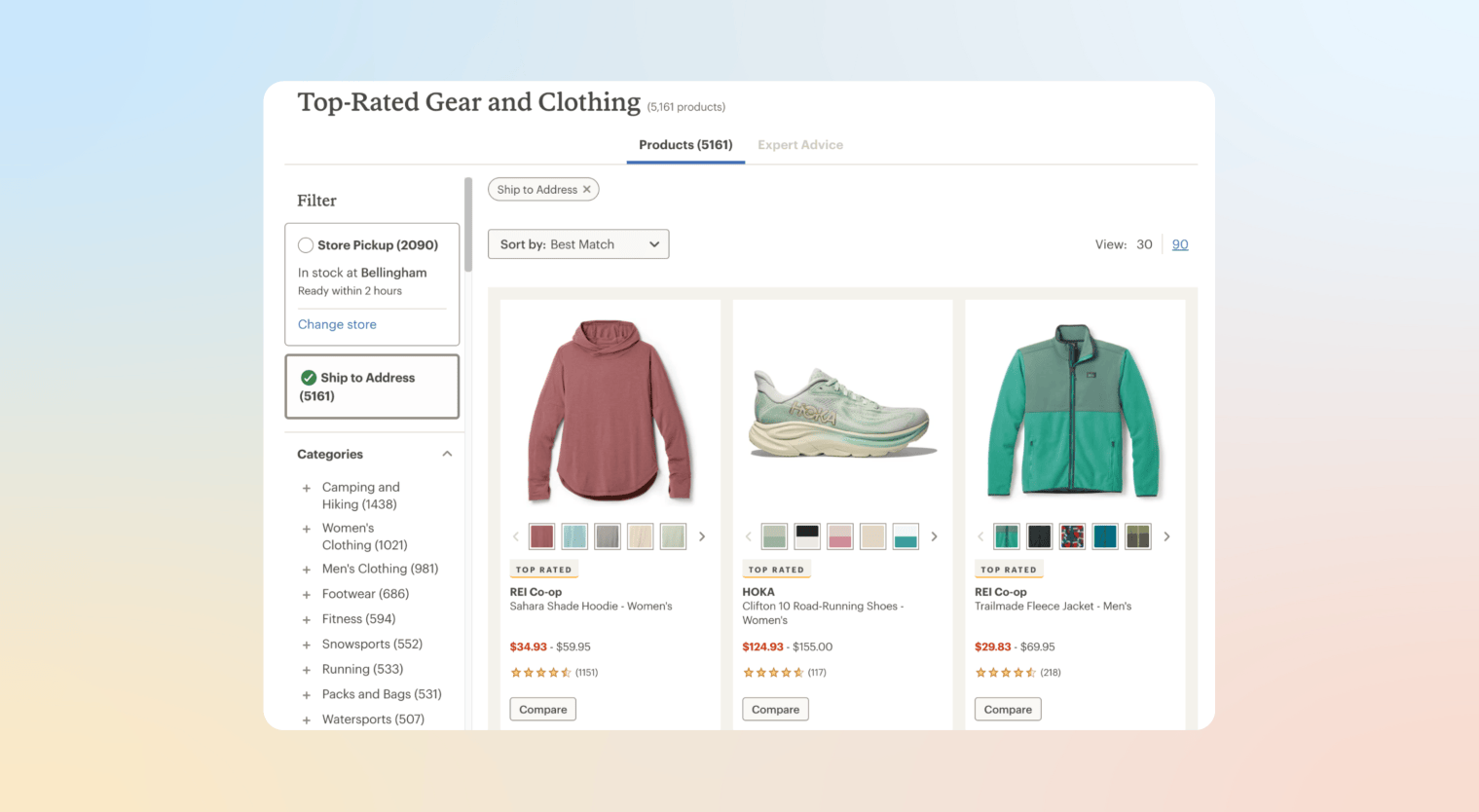The image size is (1479, 812).
Task: Click the previous arrow on HOKA swatch carousel
Action: pyautogui.click(x=748, y=535)
